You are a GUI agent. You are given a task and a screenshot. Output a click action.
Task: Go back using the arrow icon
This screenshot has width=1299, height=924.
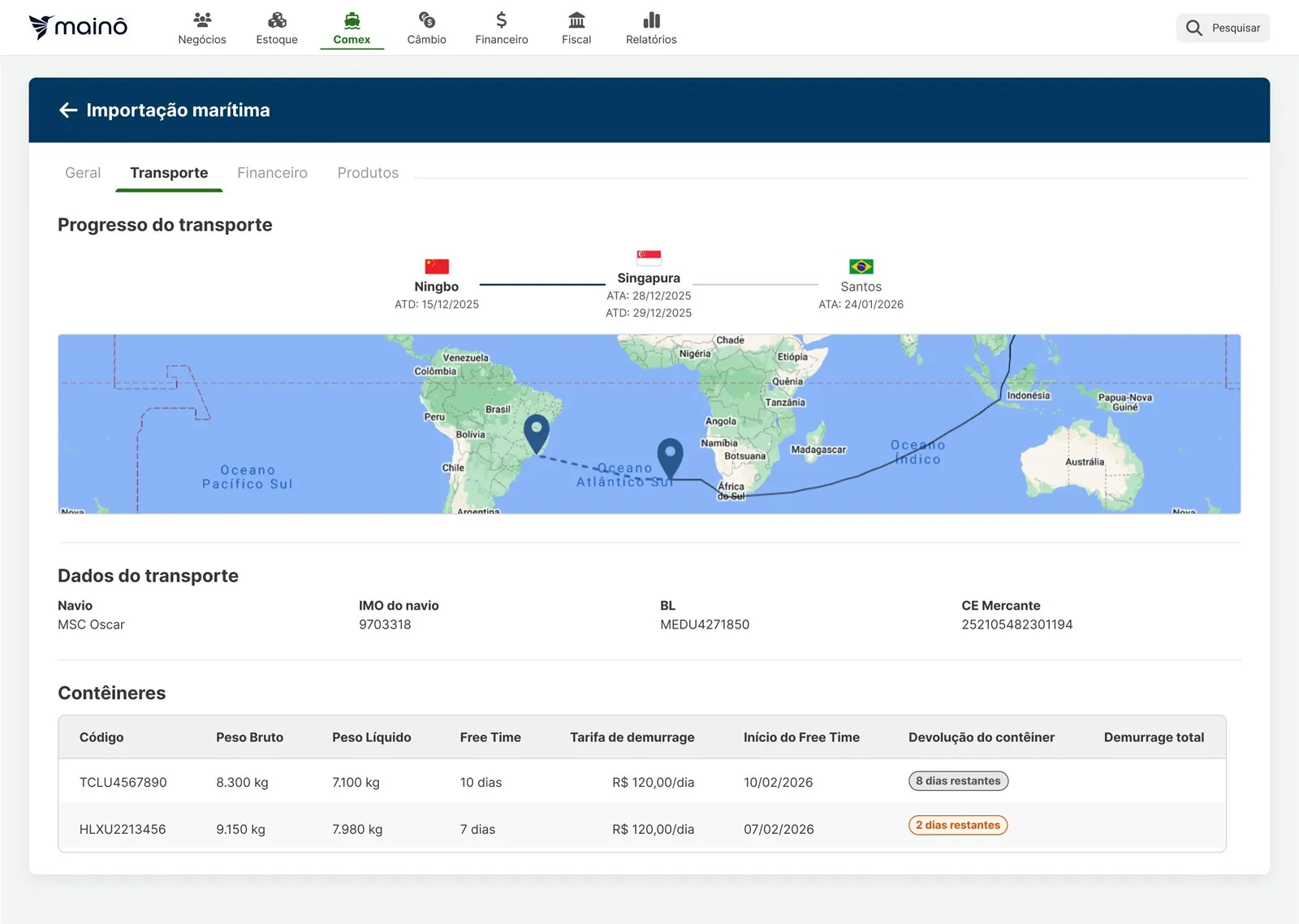(x=68, y=110)
